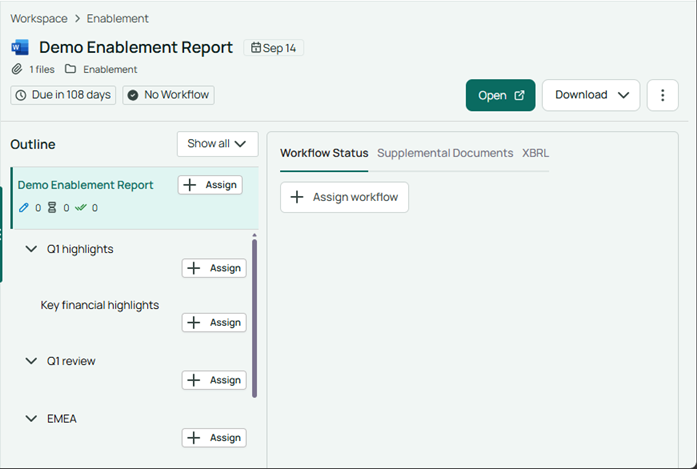Open the three-dot more options menu
The height and width of the screenshot is (469, 697).
point(662,95)
